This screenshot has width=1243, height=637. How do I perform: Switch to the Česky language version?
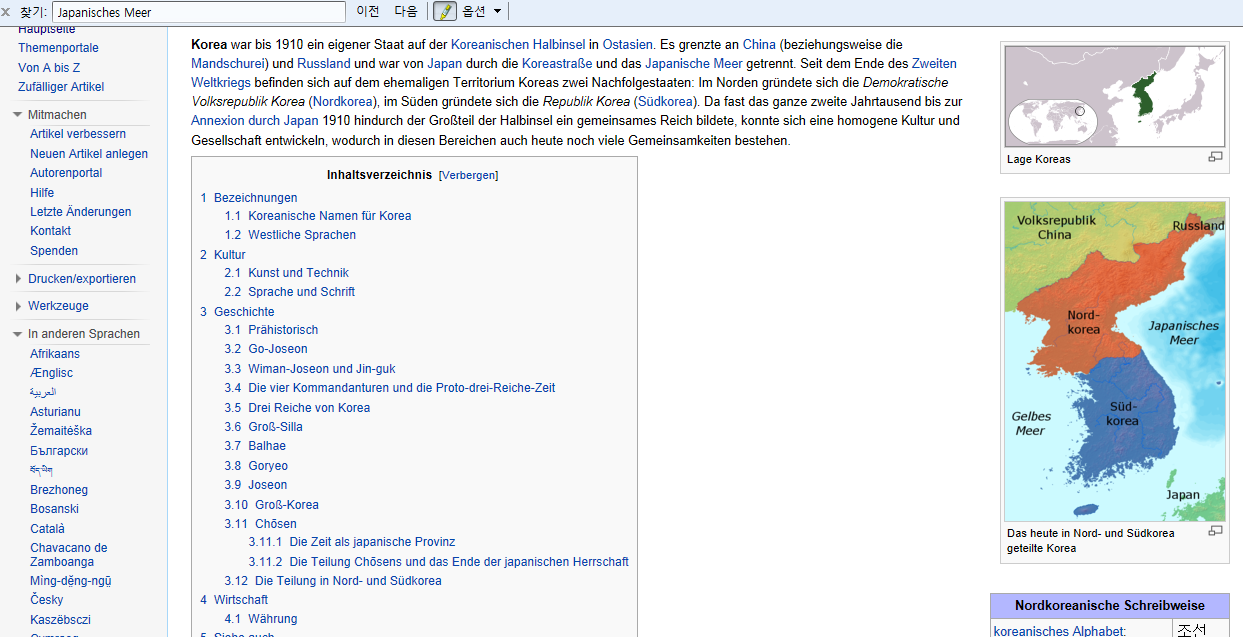(x=46, y=600)
